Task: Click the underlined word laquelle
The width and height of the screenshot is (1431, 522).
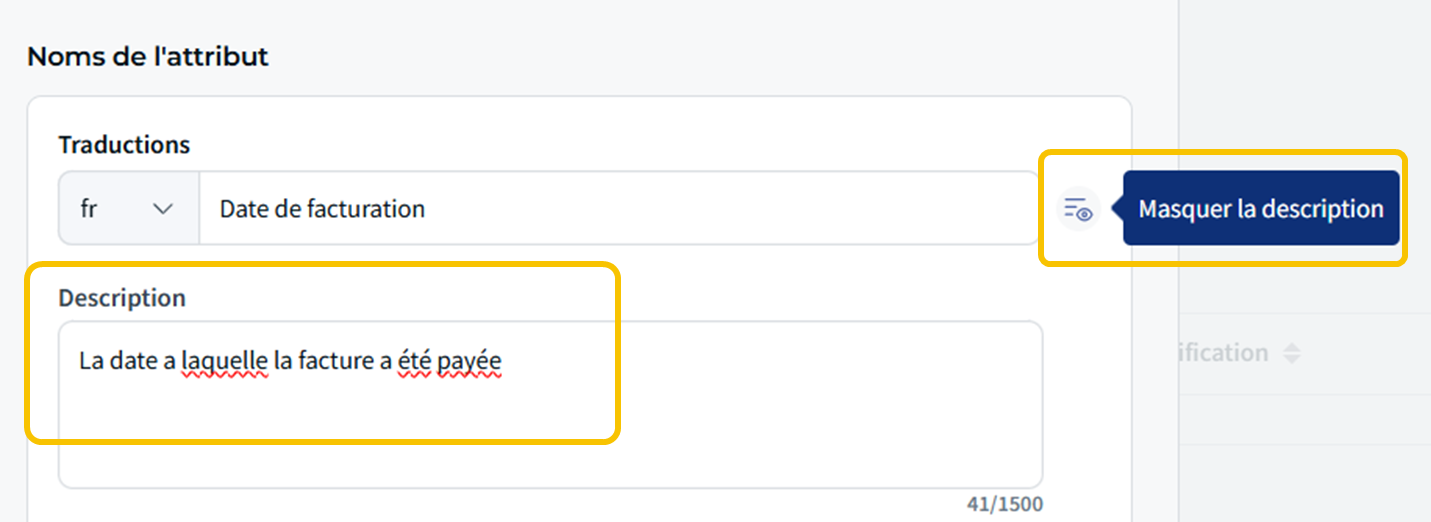Action: click(x=224, y=361)
